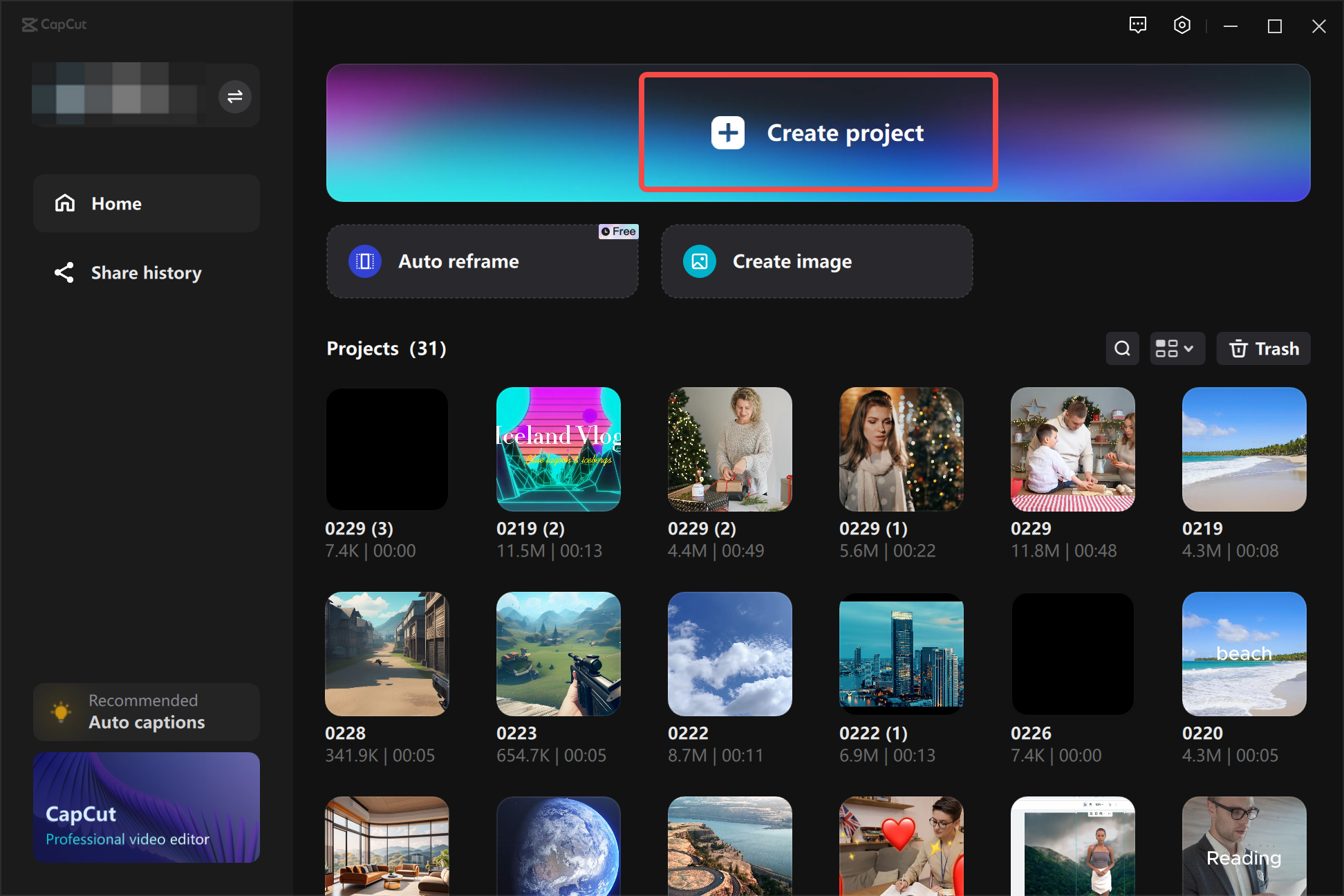Click the project name 0229 (3)
This screenshot has width=1344, height=896.
pos(360,528)
